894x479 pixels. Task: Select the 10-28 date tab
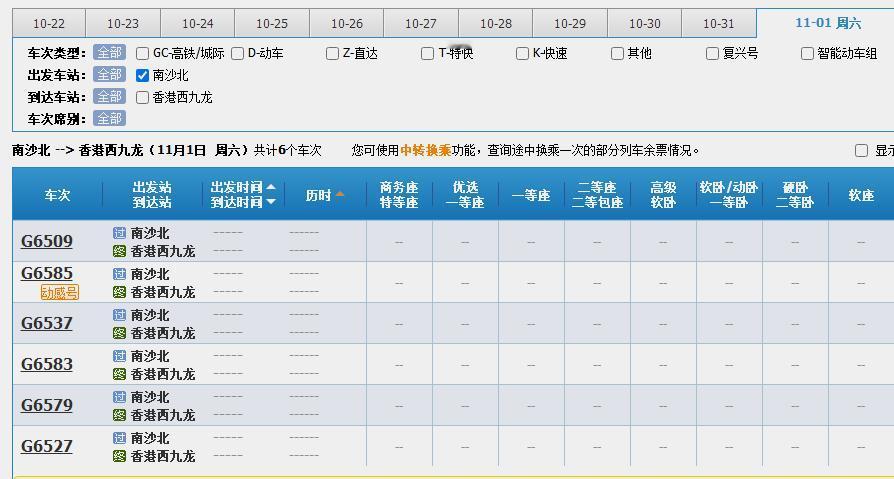(x=495, y=24)
